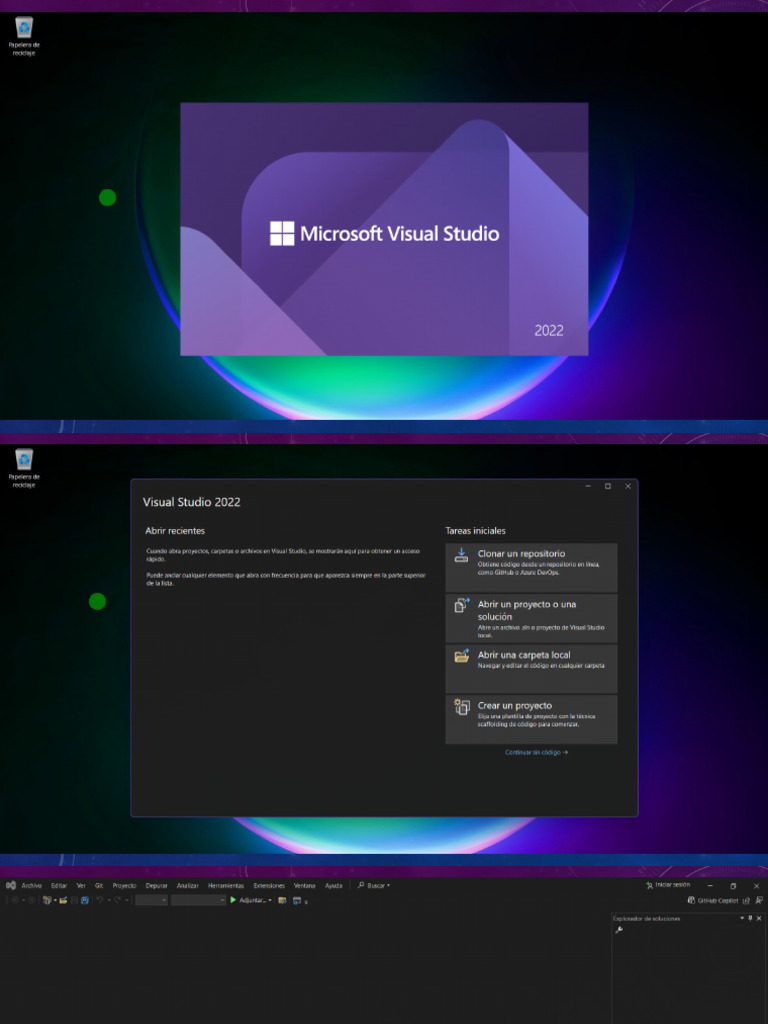Click the Visual Studio logo icon in menu bar
Image resolution: width=768 pixels, height=1024 pixels.
pos(10,886)
